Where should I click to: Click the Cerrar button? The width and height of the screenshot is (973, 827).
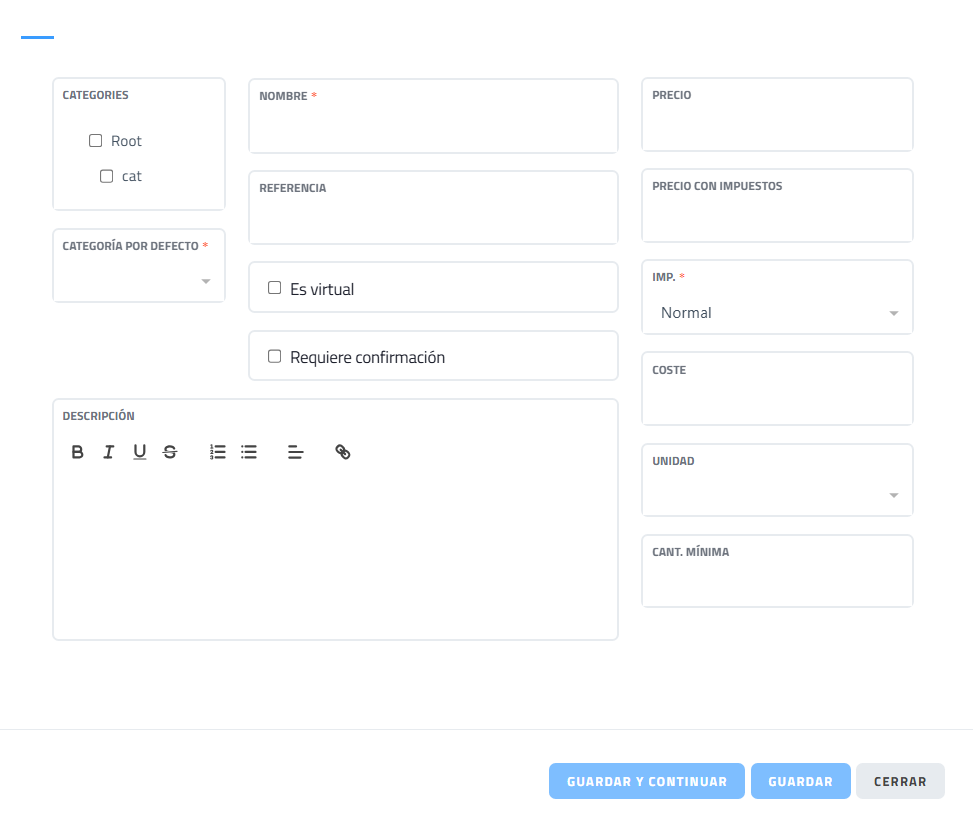tap(900, 781)
